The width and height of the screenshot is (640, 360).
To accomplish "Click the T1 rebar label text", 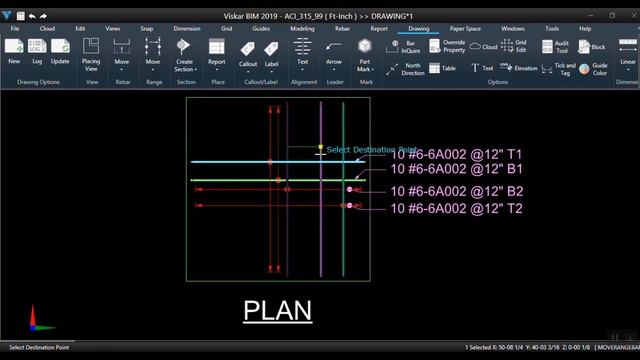I will point(456,154).
